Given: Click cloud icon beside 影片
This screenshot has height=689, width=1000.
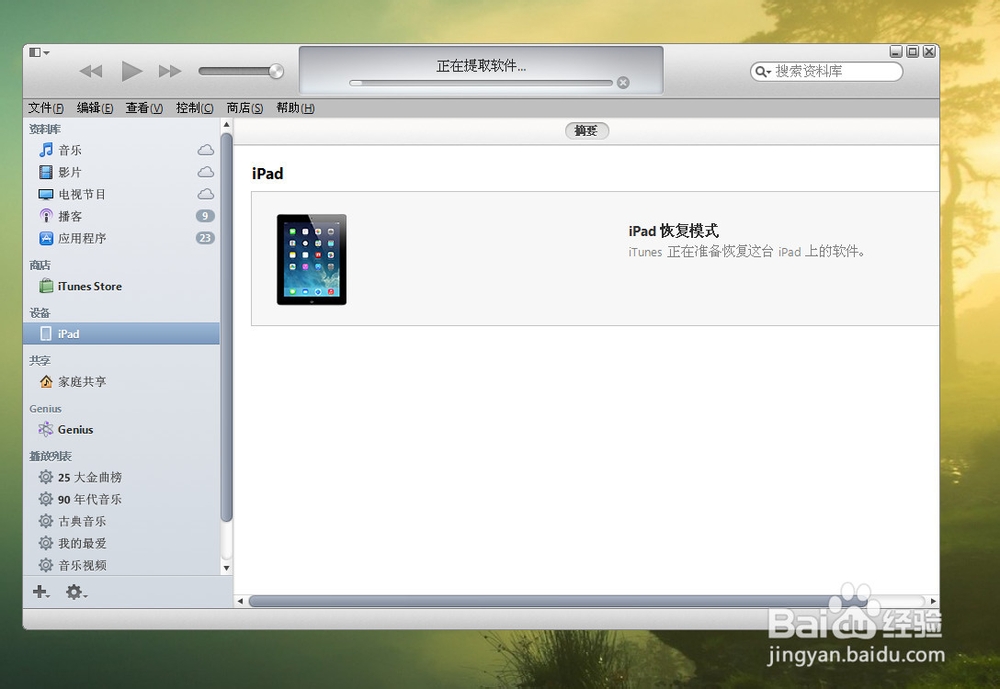Looking at the screenshot, I should [205, 172].
